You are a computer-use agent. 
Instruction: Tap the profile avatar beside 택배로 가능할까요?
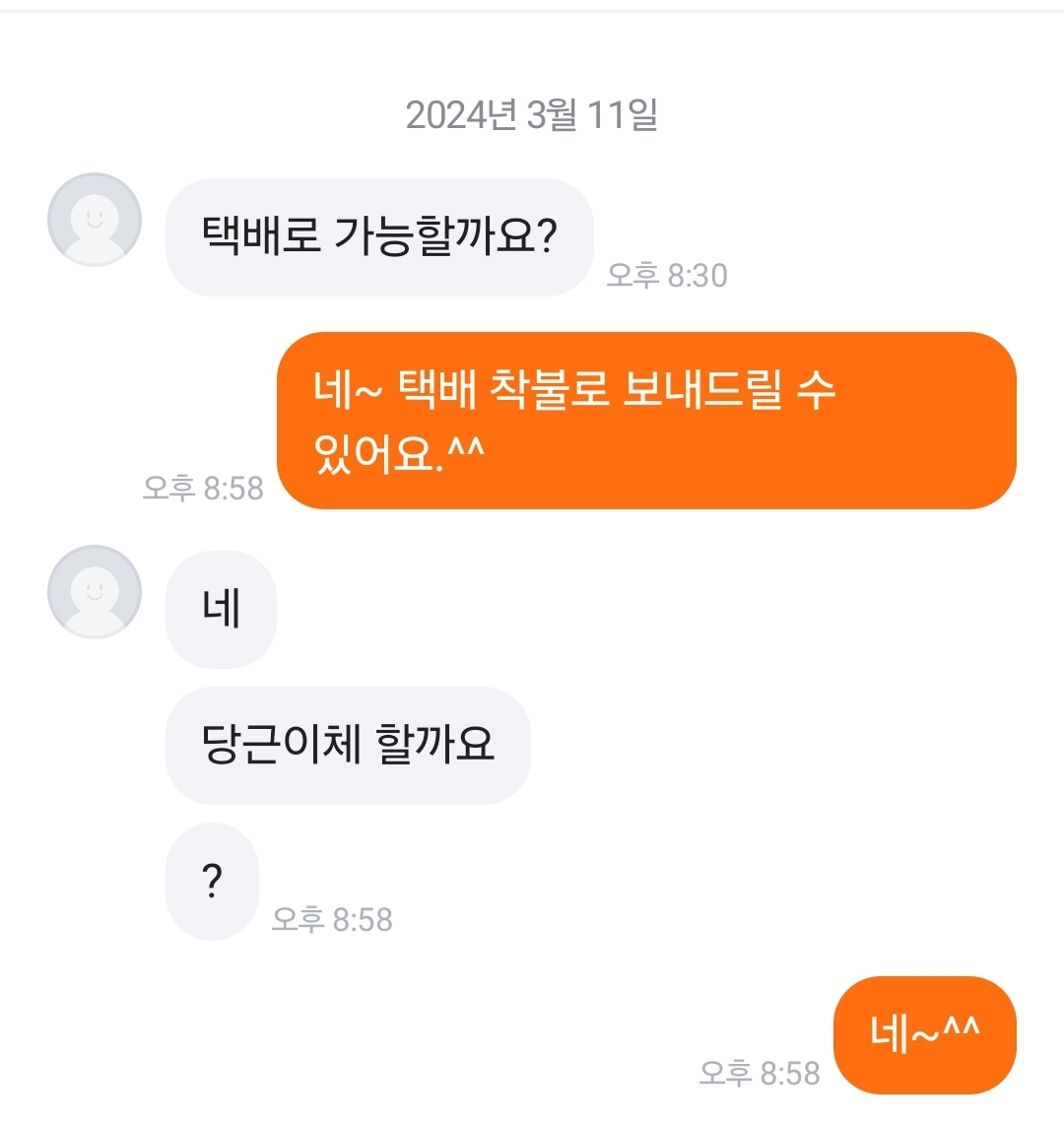[95, 220]
